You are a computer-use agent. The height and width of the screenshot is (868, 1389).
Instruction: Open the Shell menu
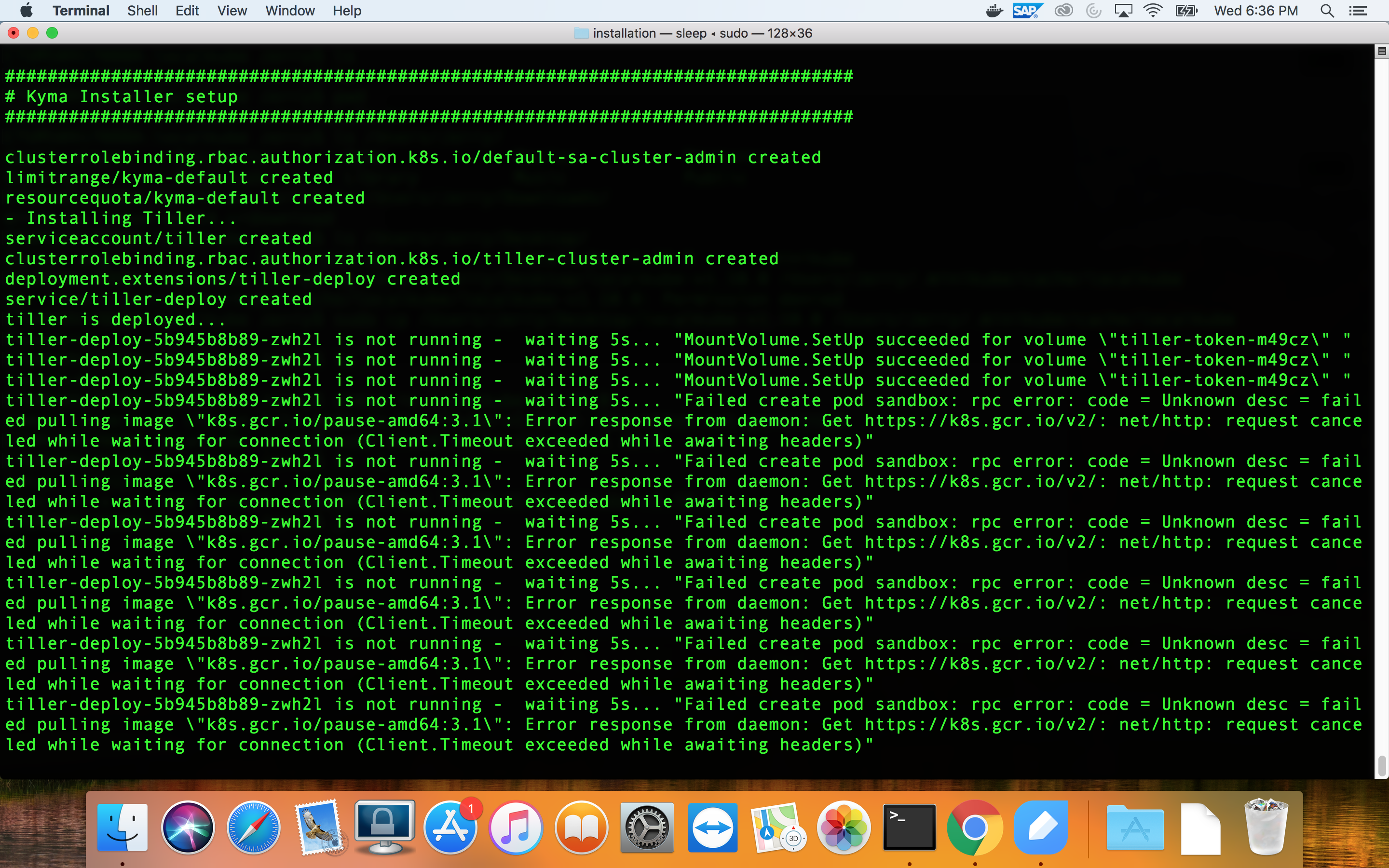coord(142,11)
